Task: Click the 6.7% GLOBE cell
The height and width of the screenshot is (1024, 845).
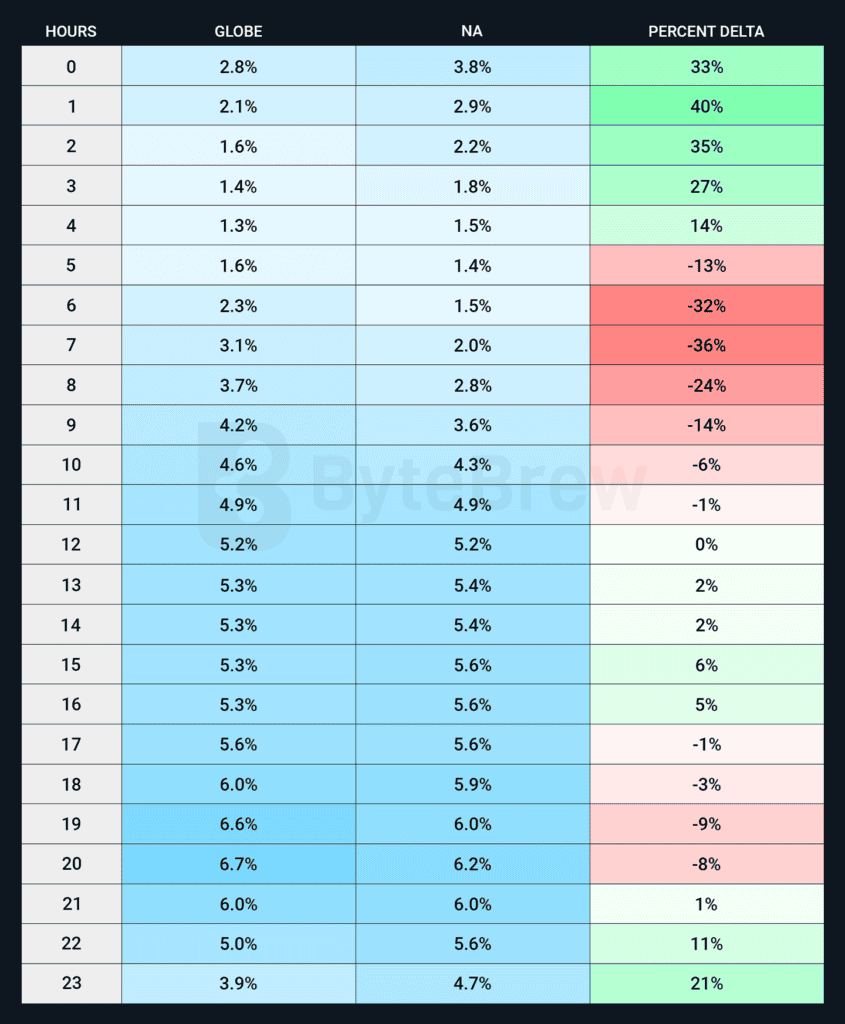Action: [x=238, y=864]
